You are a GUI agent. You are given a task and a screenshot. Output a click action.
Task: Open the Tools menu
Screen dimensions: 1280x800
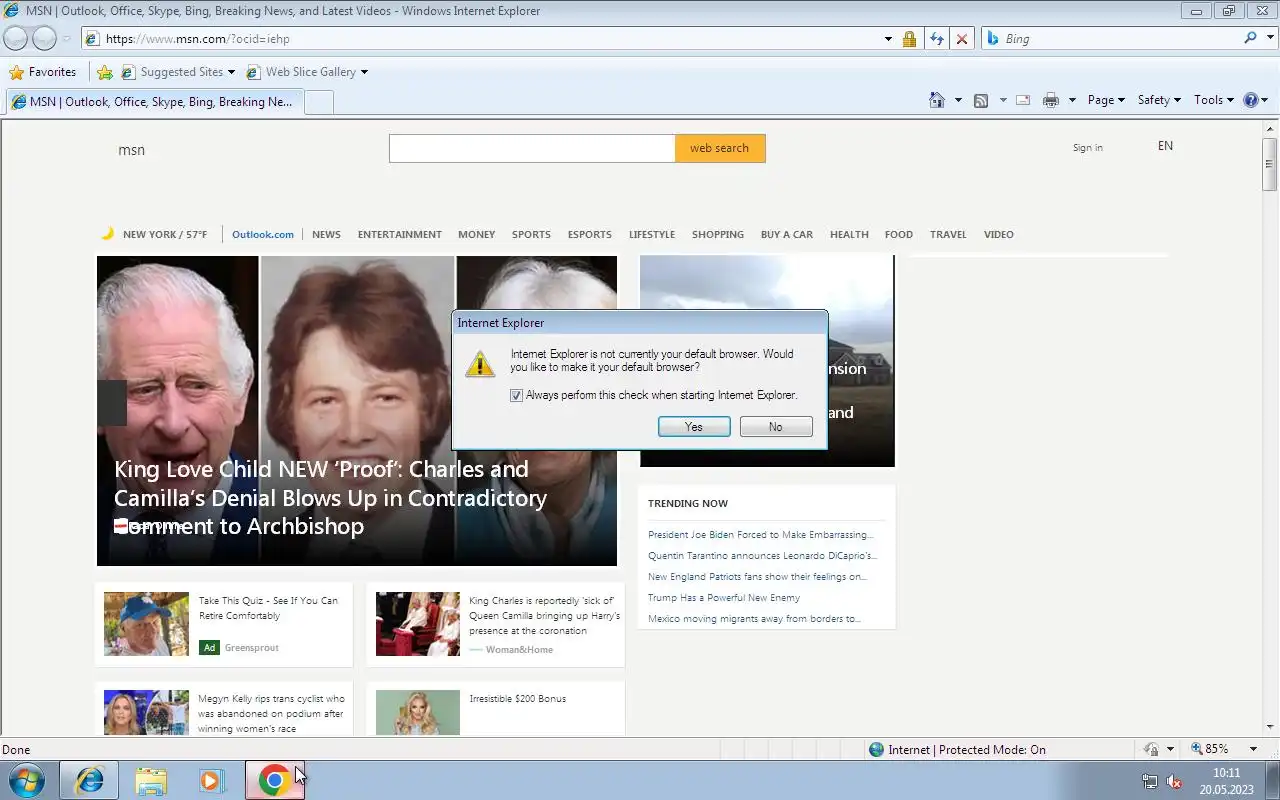coord(1214,100)
